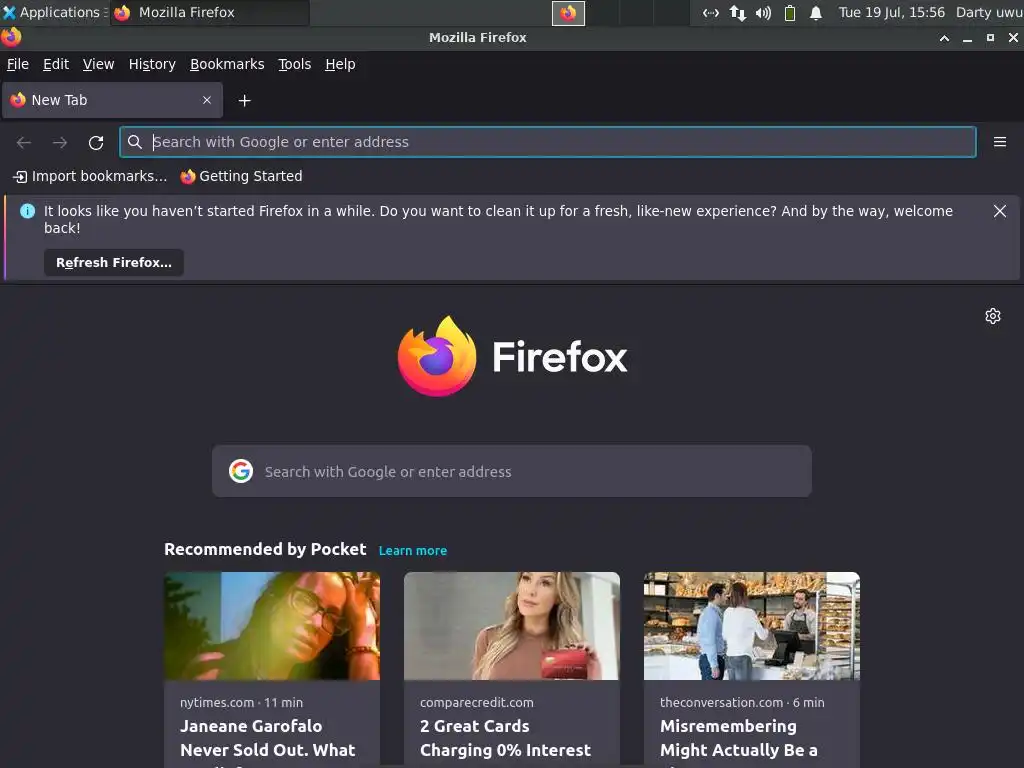Go back using the back arrow
Screen dimensions: 1024x768
[24, 142]
